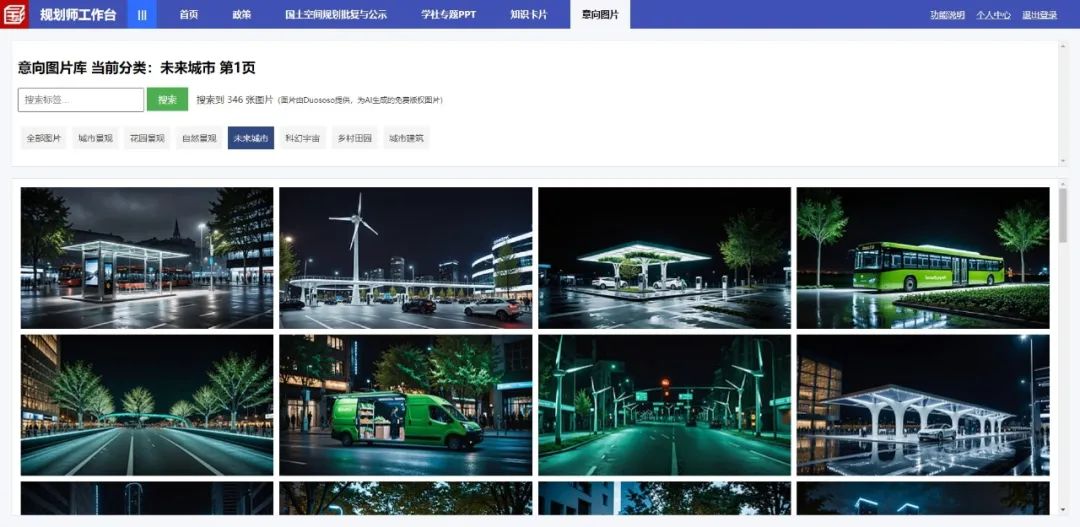The width and height of the screenshot is (1080, 527).
Task: Click the gallery scrollbar down arrow
Action: [x=1062, y=510]
